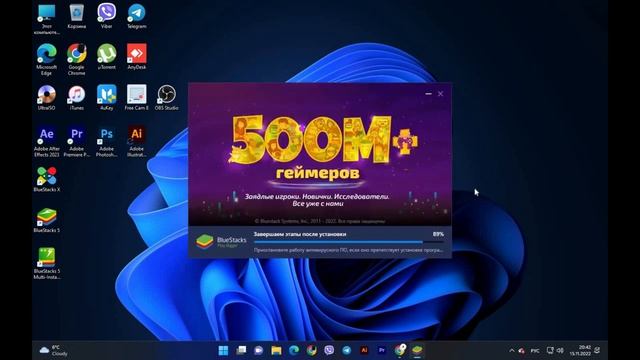Select the Adobe Premiere Pro desktop icon
Viewport: 640px width, 360px height.
77,142
